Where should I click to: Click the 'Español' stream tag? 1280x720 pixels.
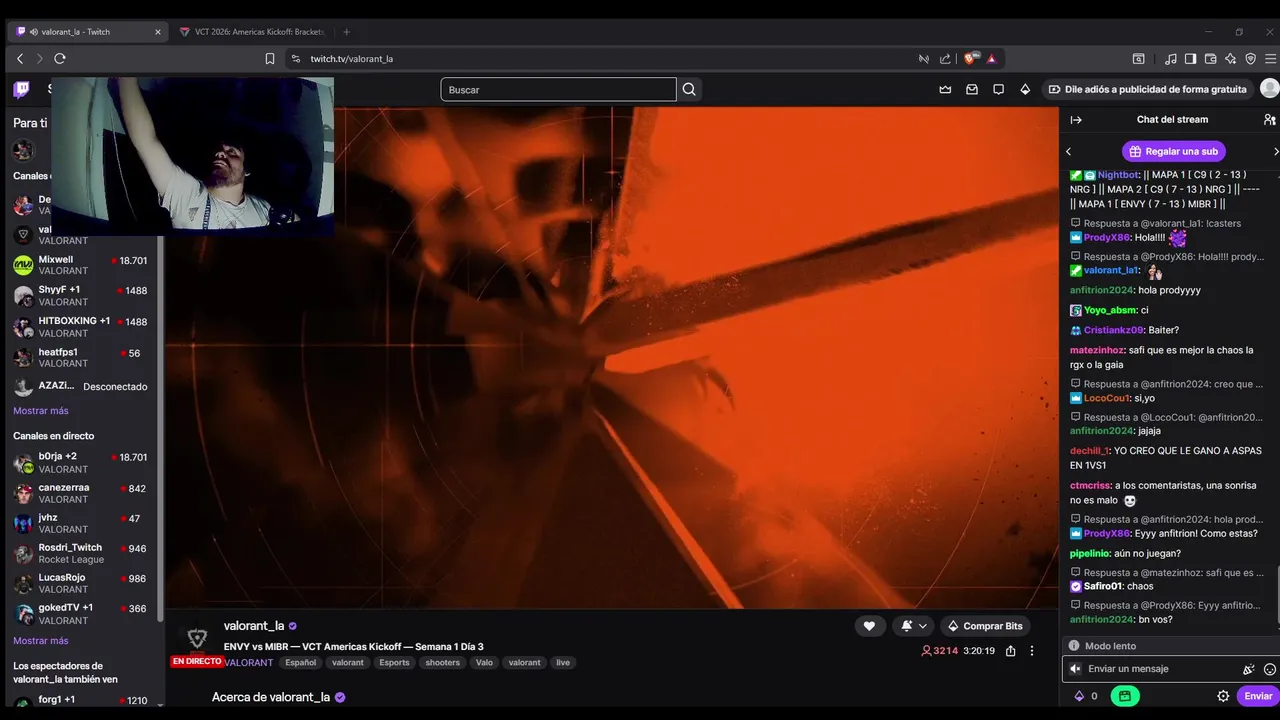(x=300, y=662)
